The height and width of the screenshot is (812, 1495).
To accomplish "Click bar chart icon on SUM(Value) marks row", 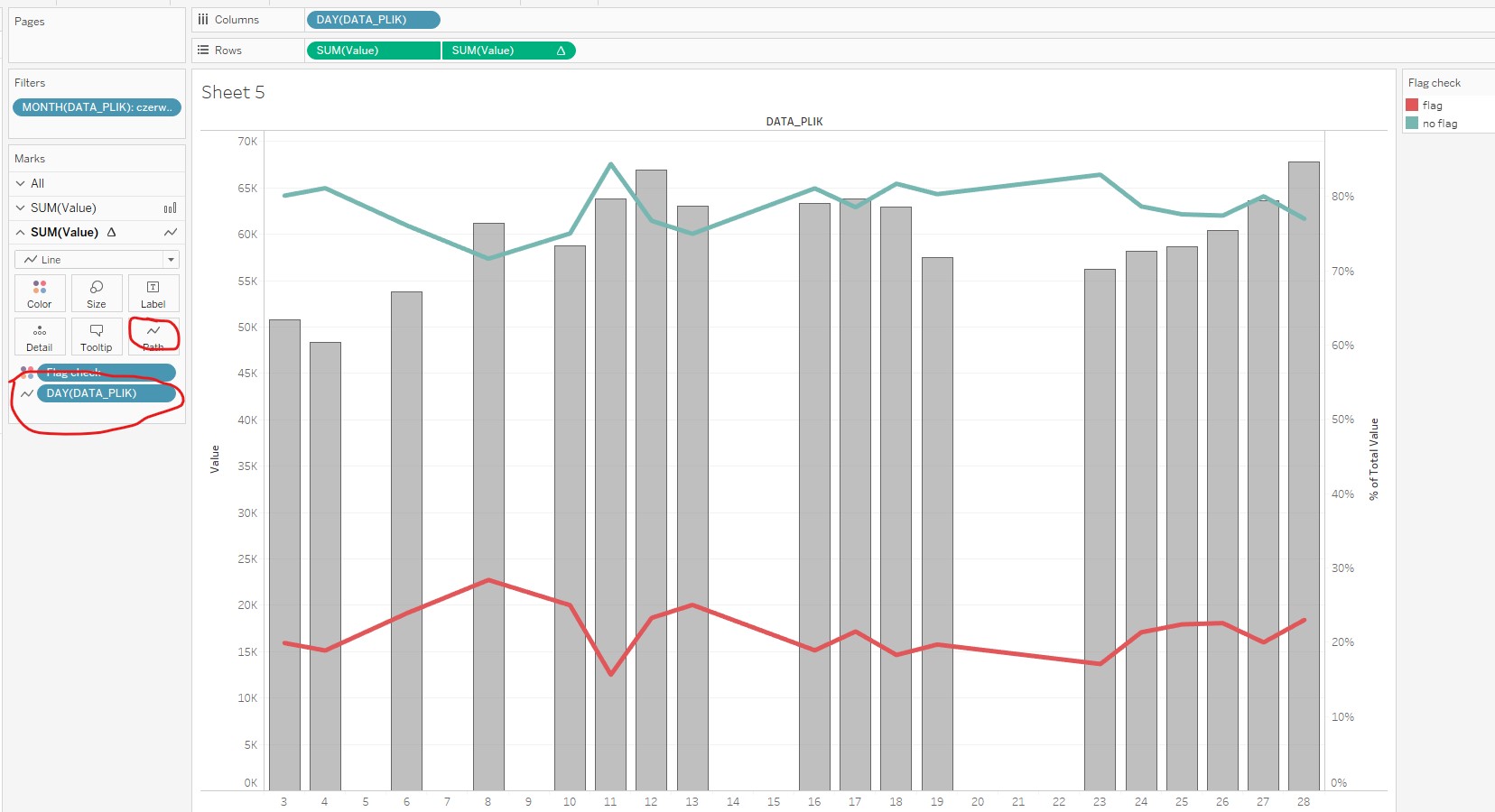I will [170, 208].
